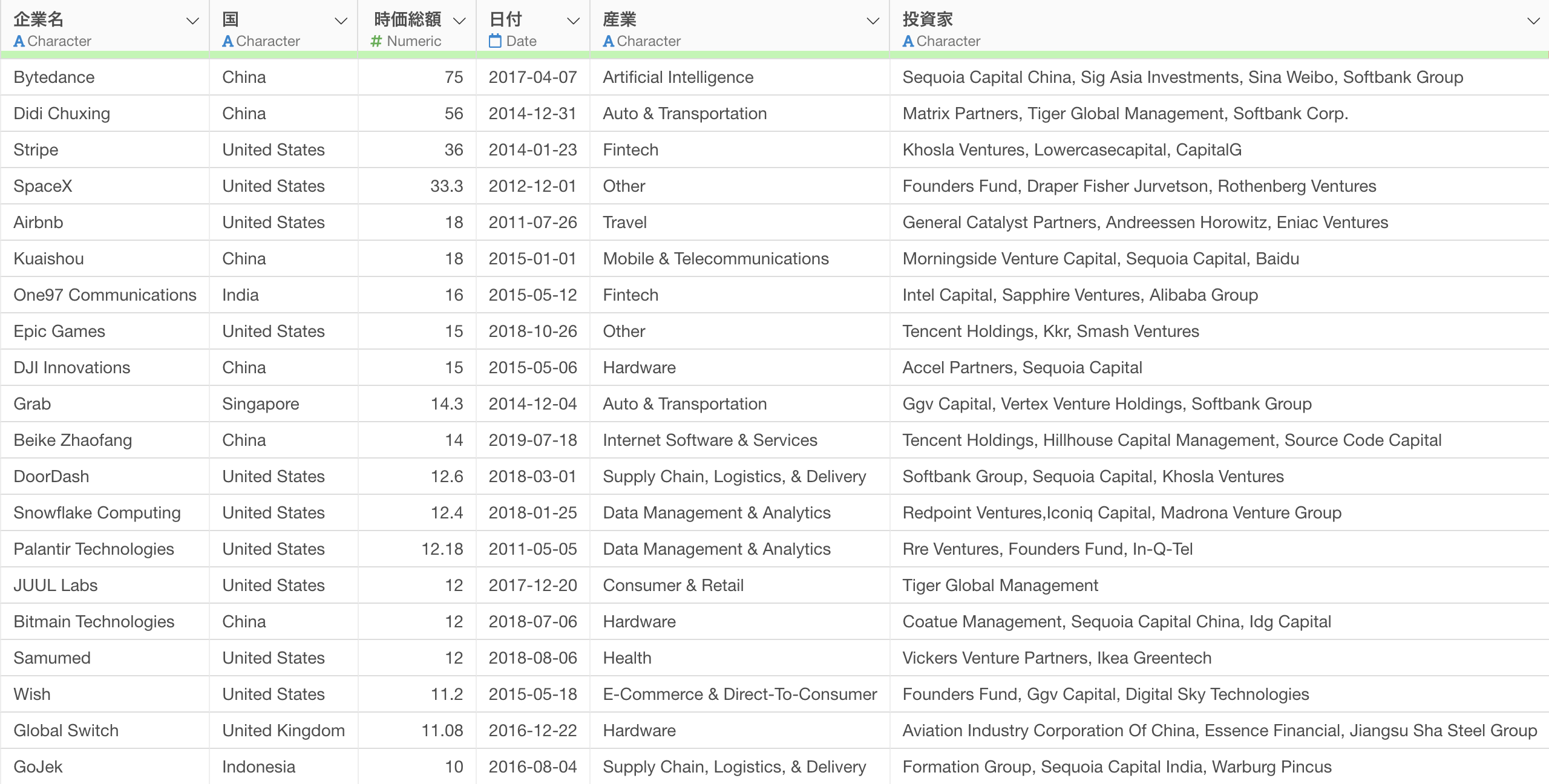This screenshot has height=784, width=1549.
Task: Click the Health industry cell
Action: pos(740,658)
